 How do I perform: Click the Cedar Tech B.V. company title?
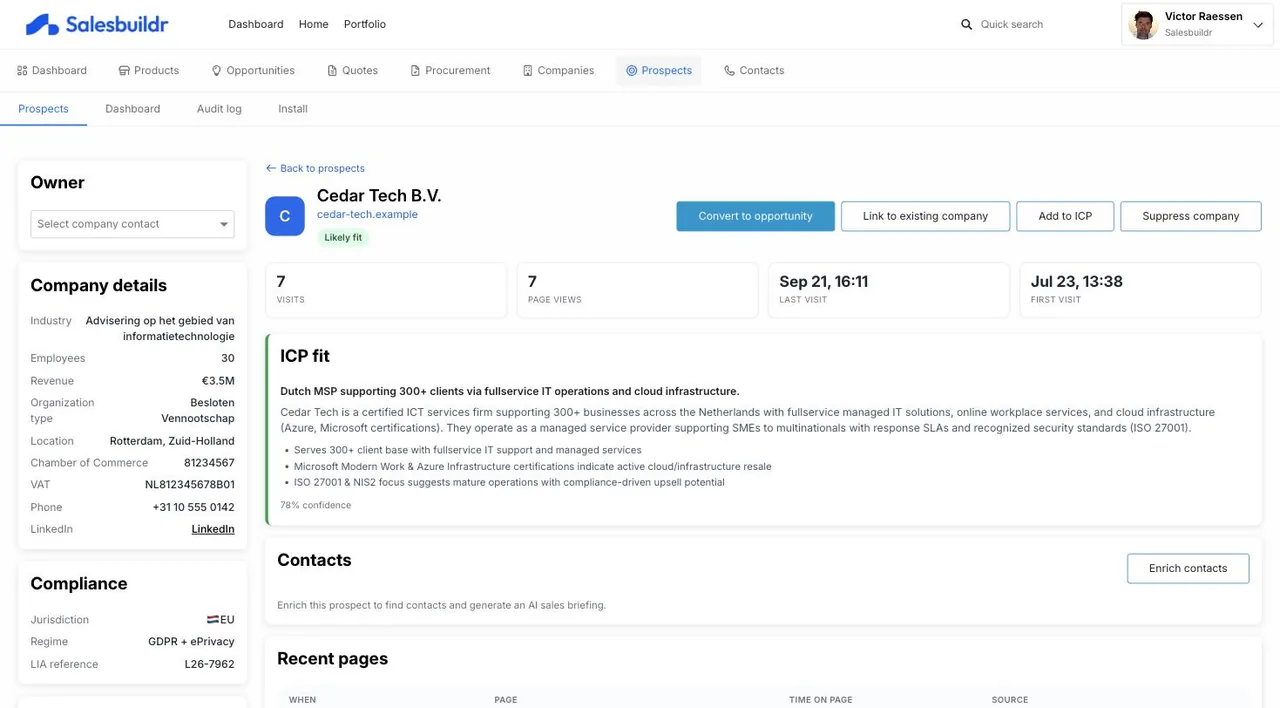tap(379, 195)
